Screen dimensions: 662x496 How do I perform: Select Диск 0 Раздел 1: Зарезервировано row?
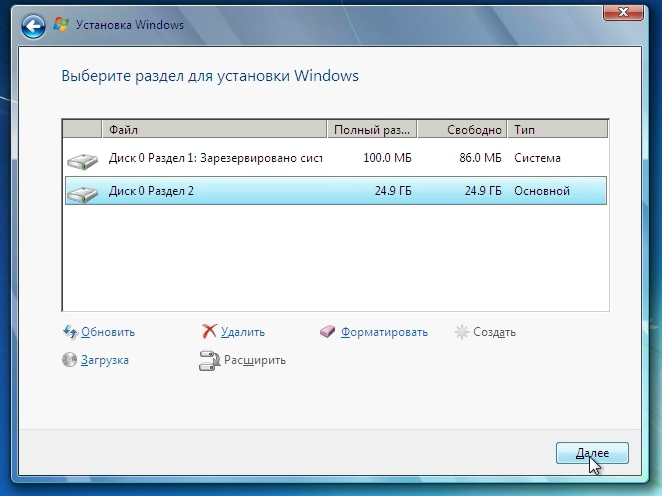click(336, 158)
